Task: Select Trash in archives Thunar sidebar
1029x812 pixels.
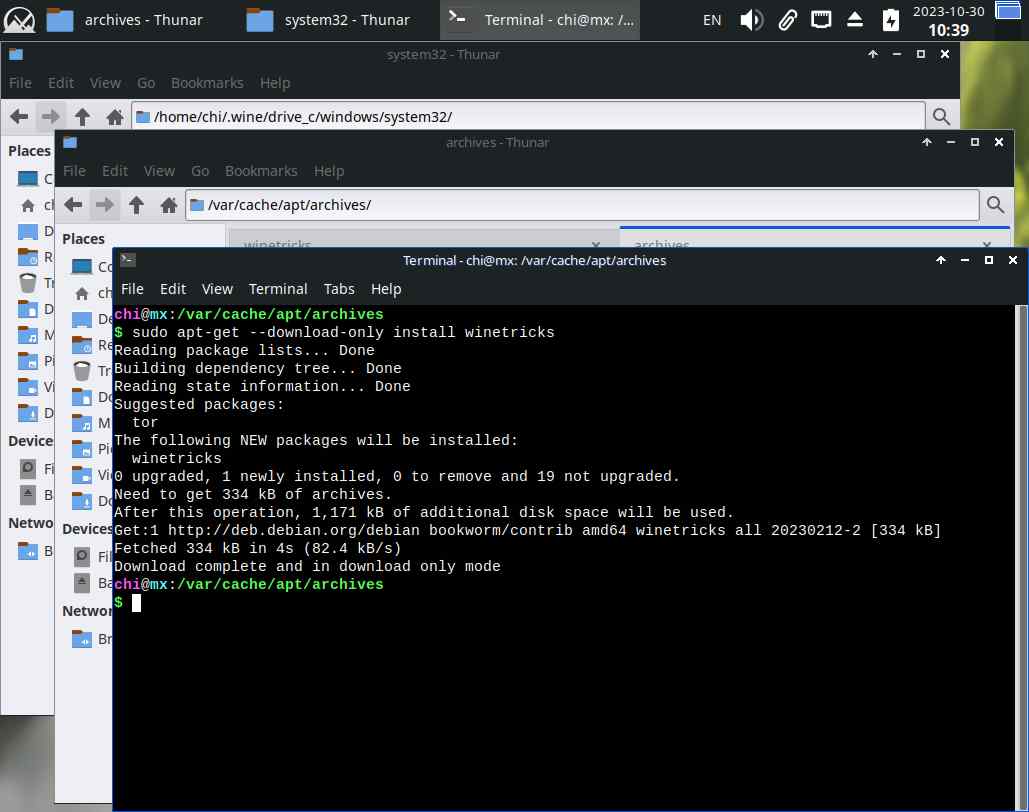Action: 91,371
